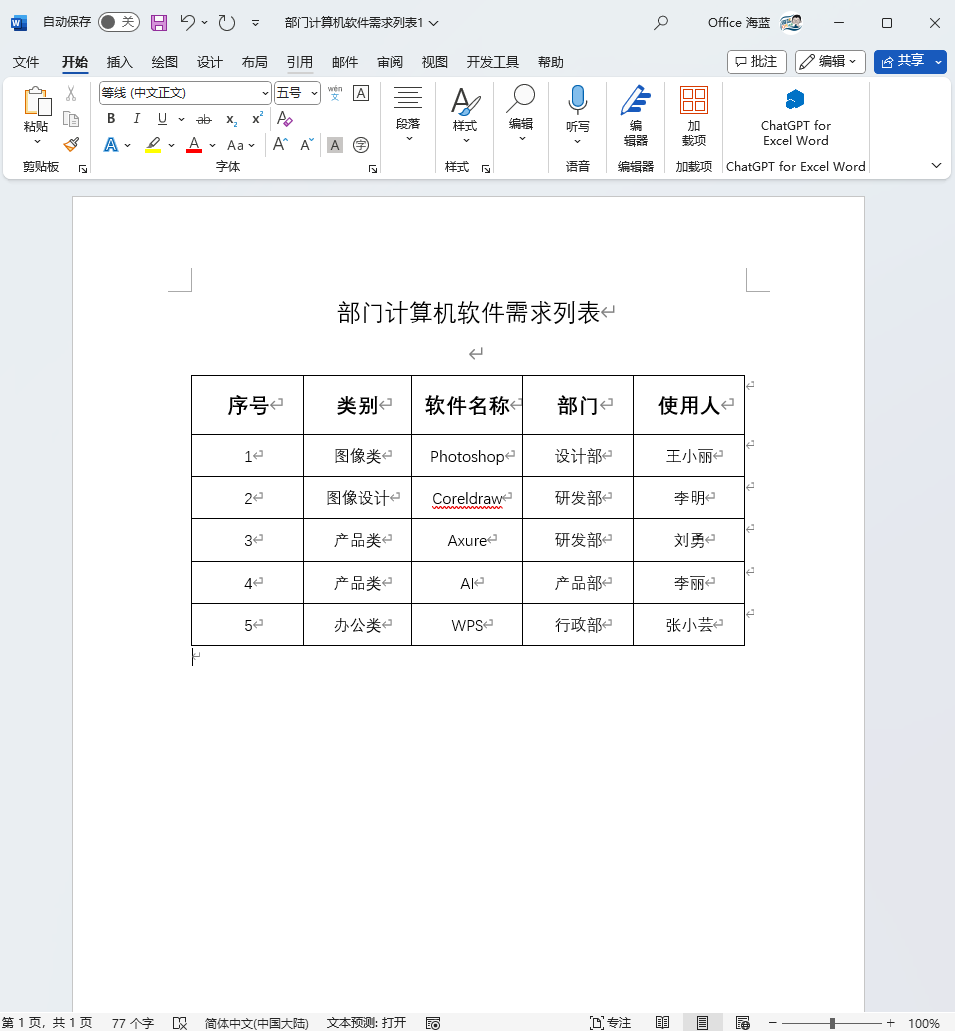Image resolution: width=955 pixels, height=1031 pixels.
Task: Click the Redo icon
Action: 227,23
